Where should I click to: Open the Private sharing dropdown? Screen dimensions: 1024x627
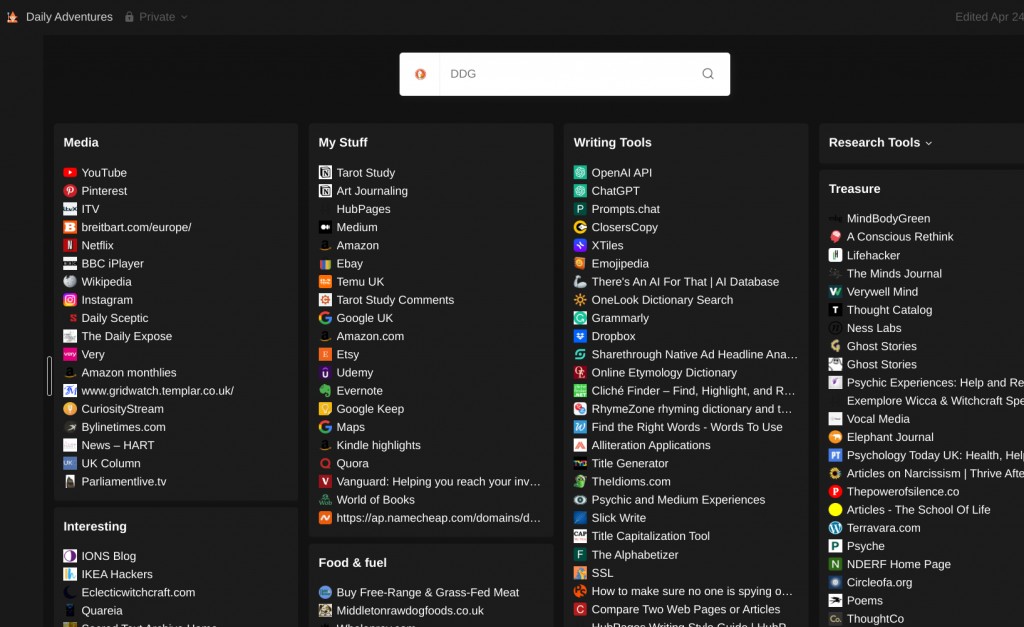point(156,17)
